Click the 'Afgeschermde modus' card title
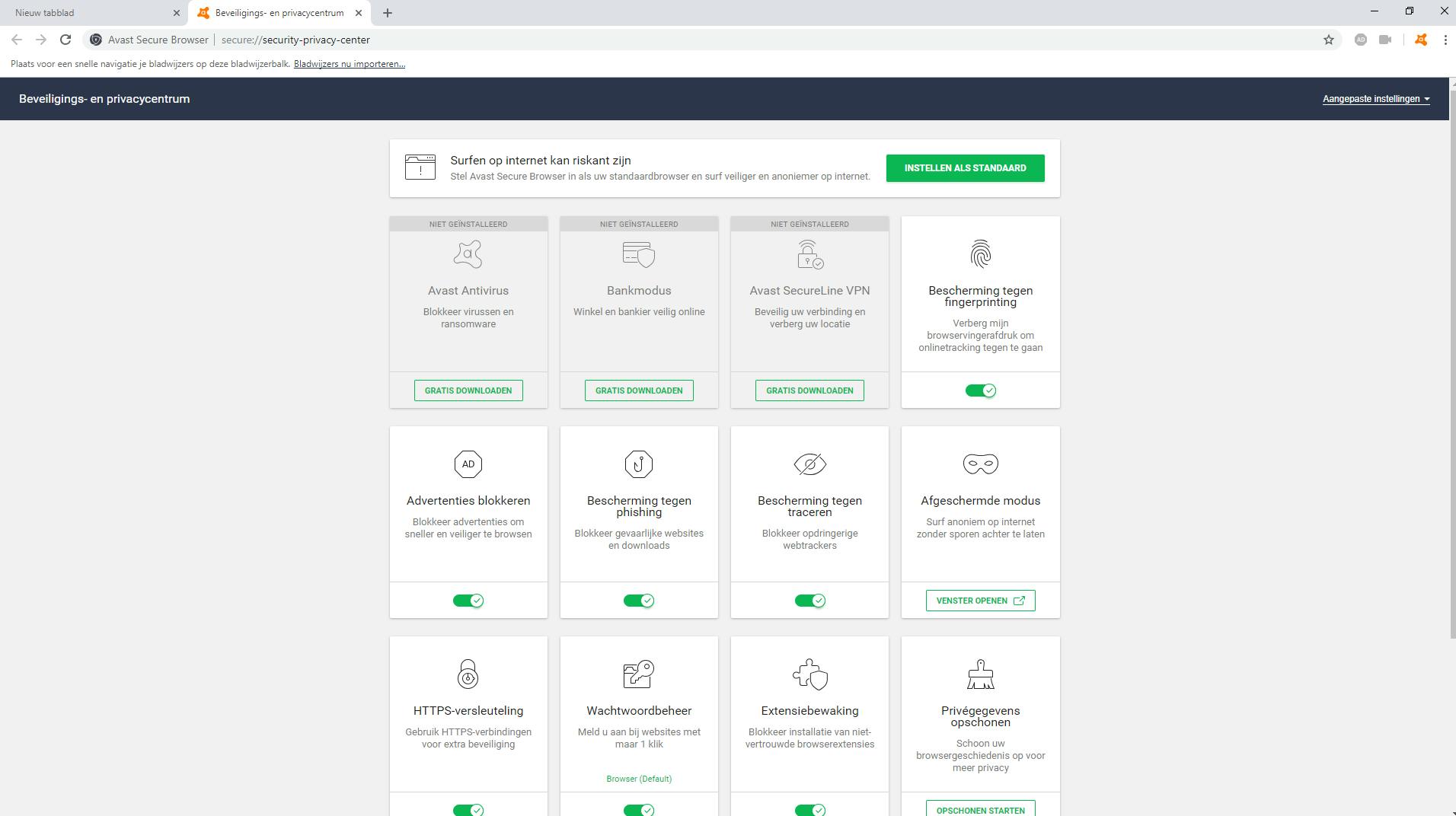Image resolution: width=1456 pixels, height=816 pixels. click(980, 501)
